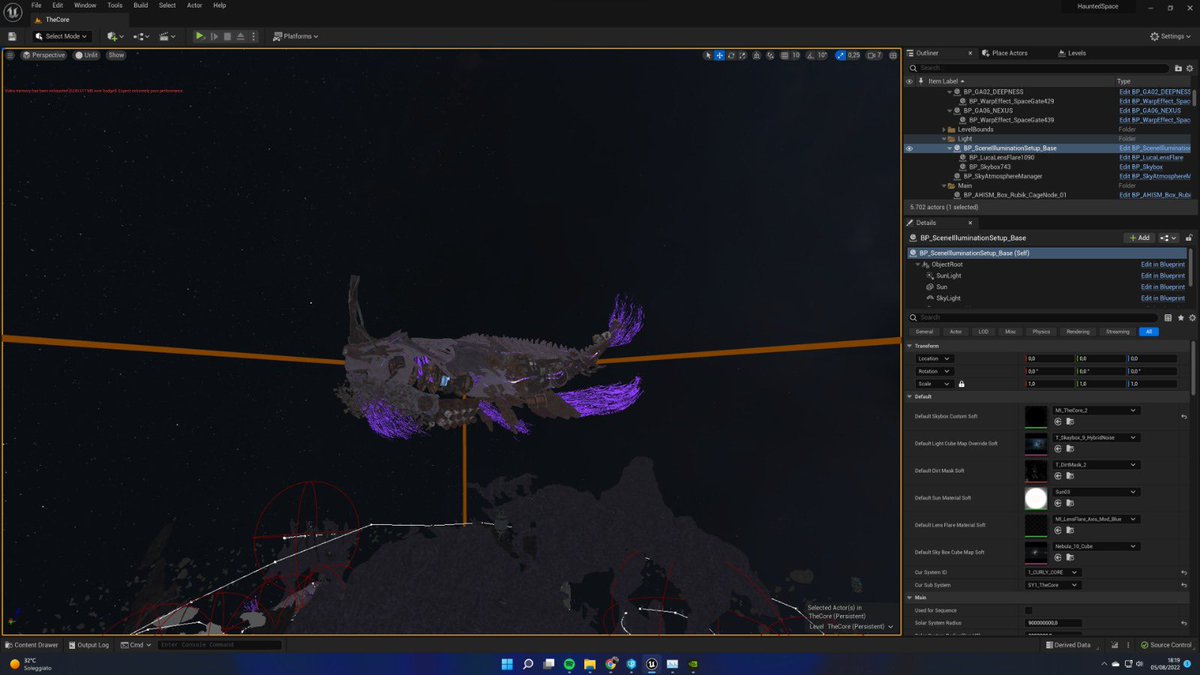
Task: Open the viewport Show menu
Action: 117,55
